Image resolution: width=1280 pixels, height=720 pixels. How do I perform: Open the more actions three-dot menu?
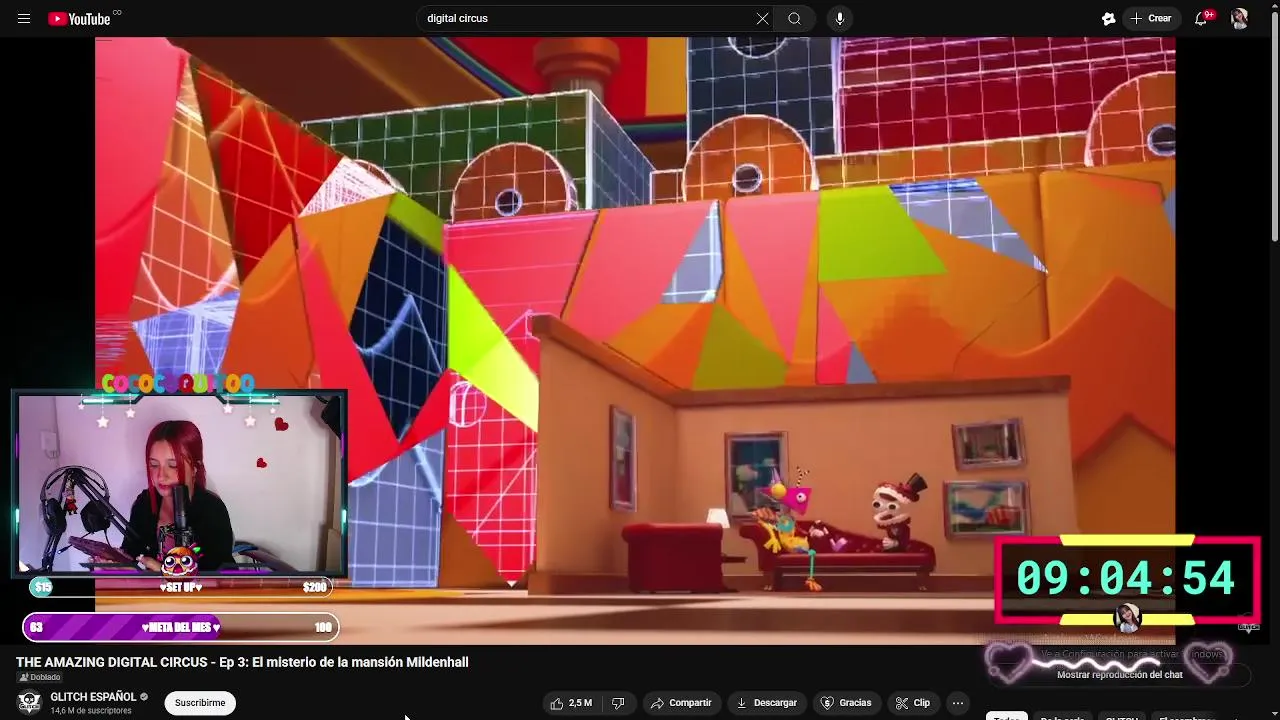(958, 703)
